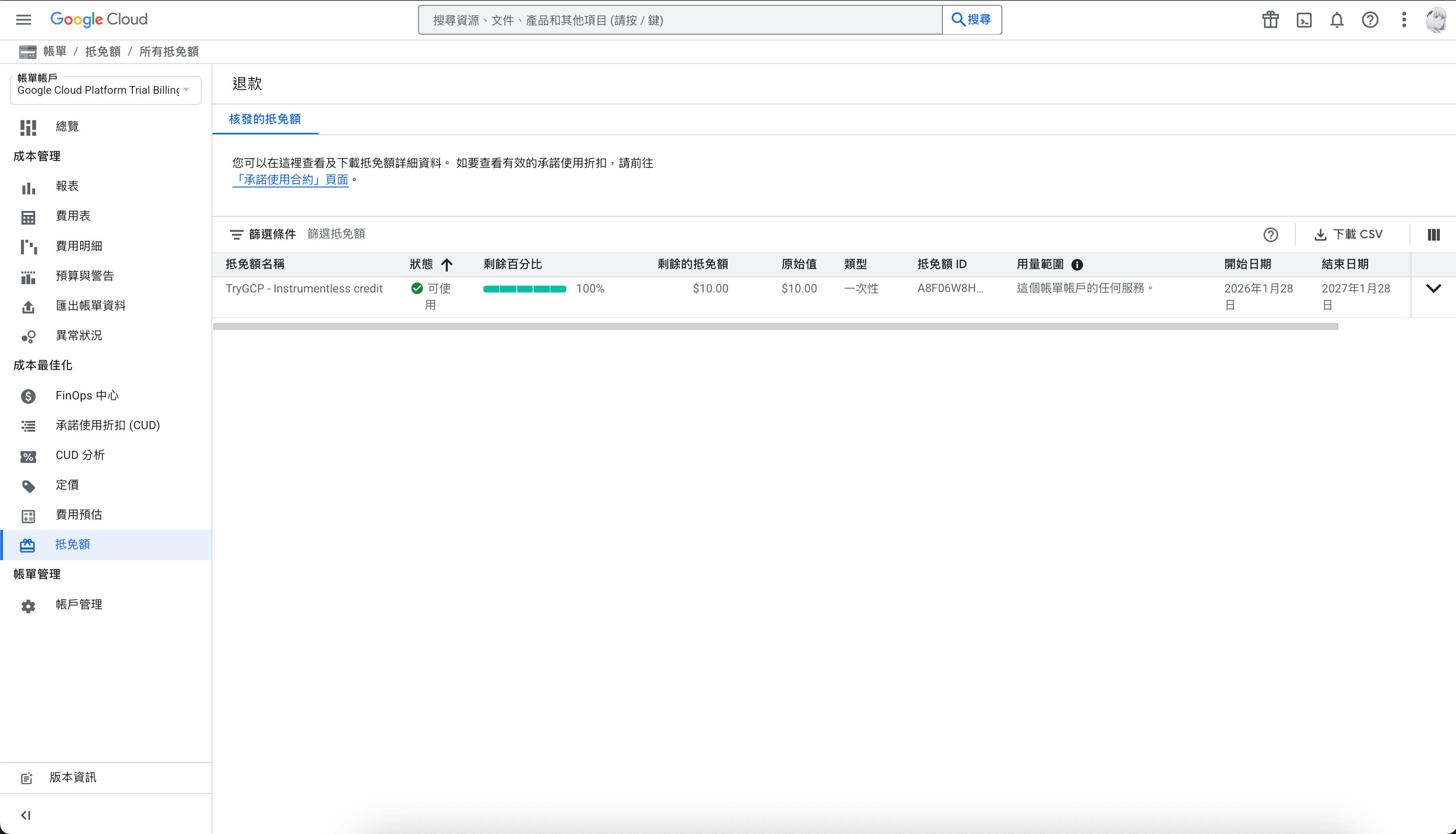Open 預算與警告 in the sidebar
The width and height of the screenshot is (1456, 834).
coord(84,275)
